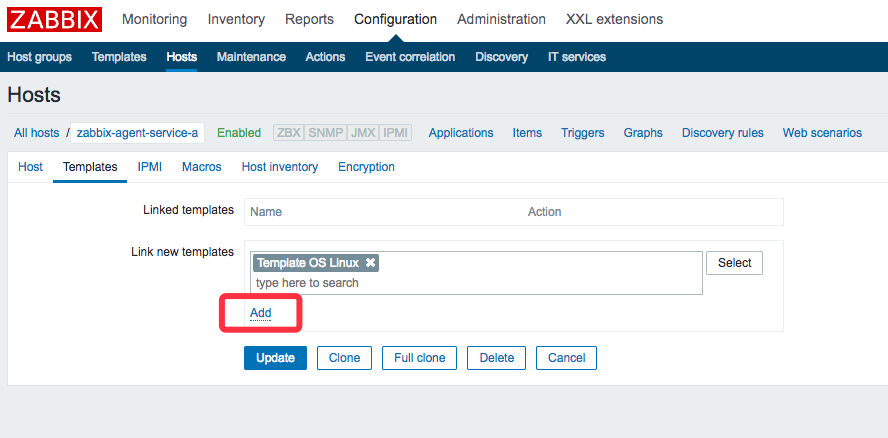The height and width of the screenshot is (438, 888).
Task: Open the host's Web scenarios link
Action: click(x=822, y=133)
